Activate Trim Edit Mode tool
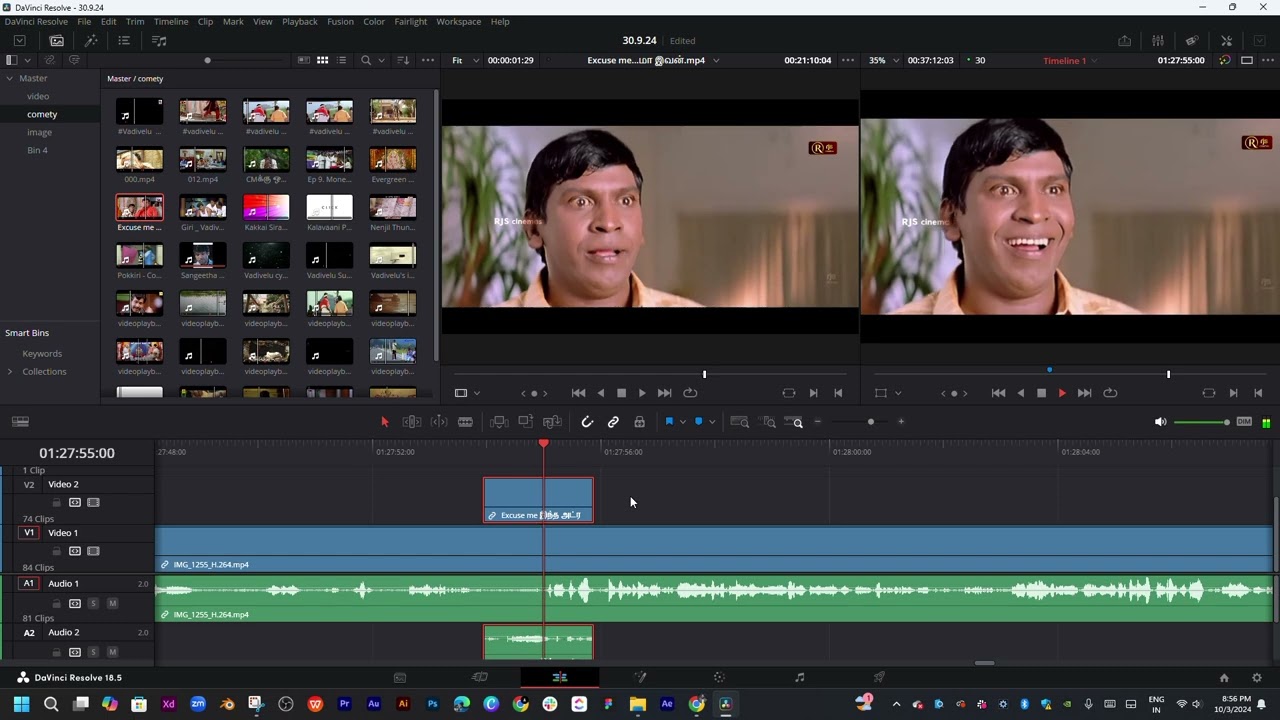 [411, 422]
